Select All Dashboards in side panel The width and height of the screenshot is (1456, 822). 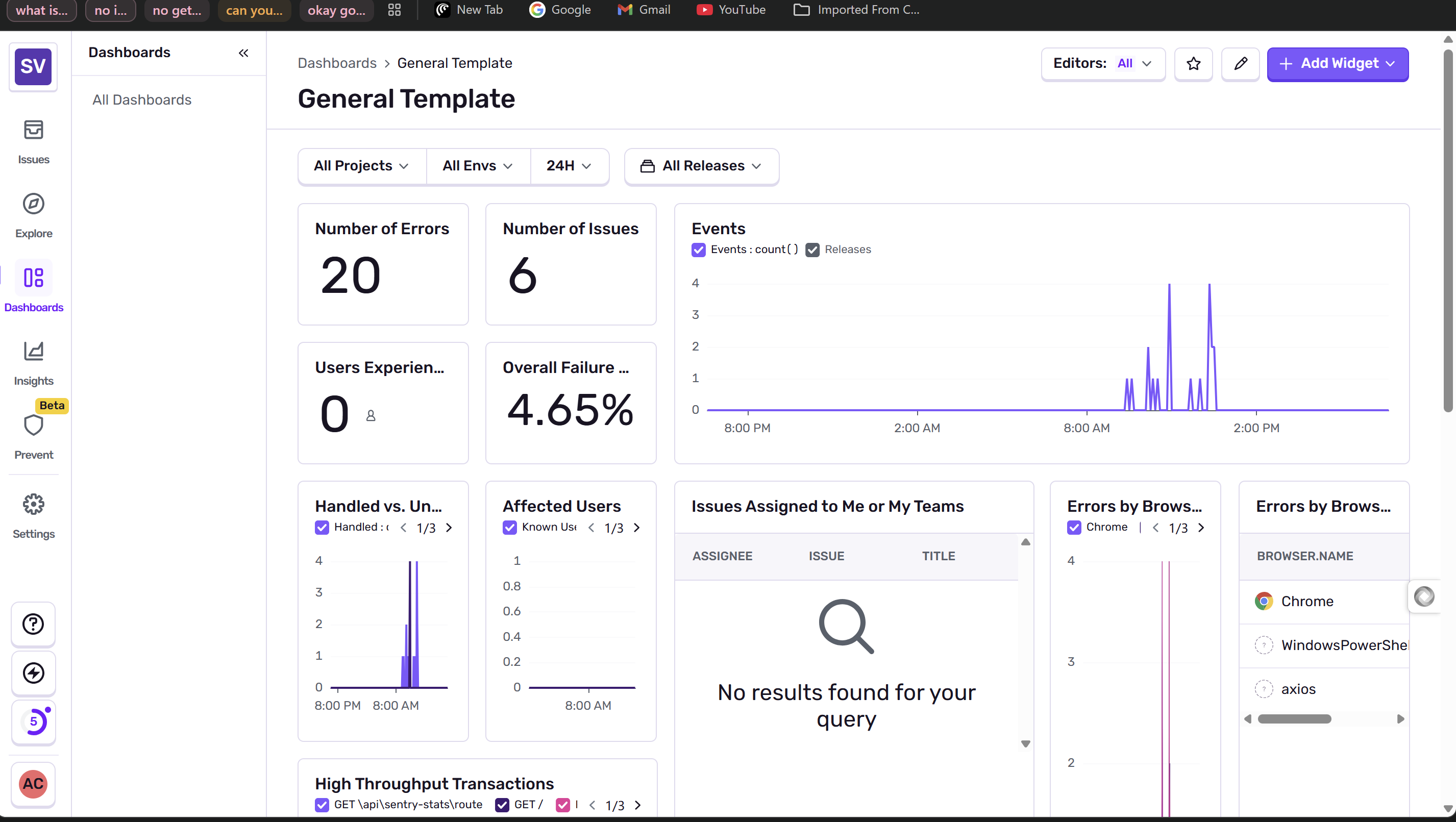coord(142,100)
